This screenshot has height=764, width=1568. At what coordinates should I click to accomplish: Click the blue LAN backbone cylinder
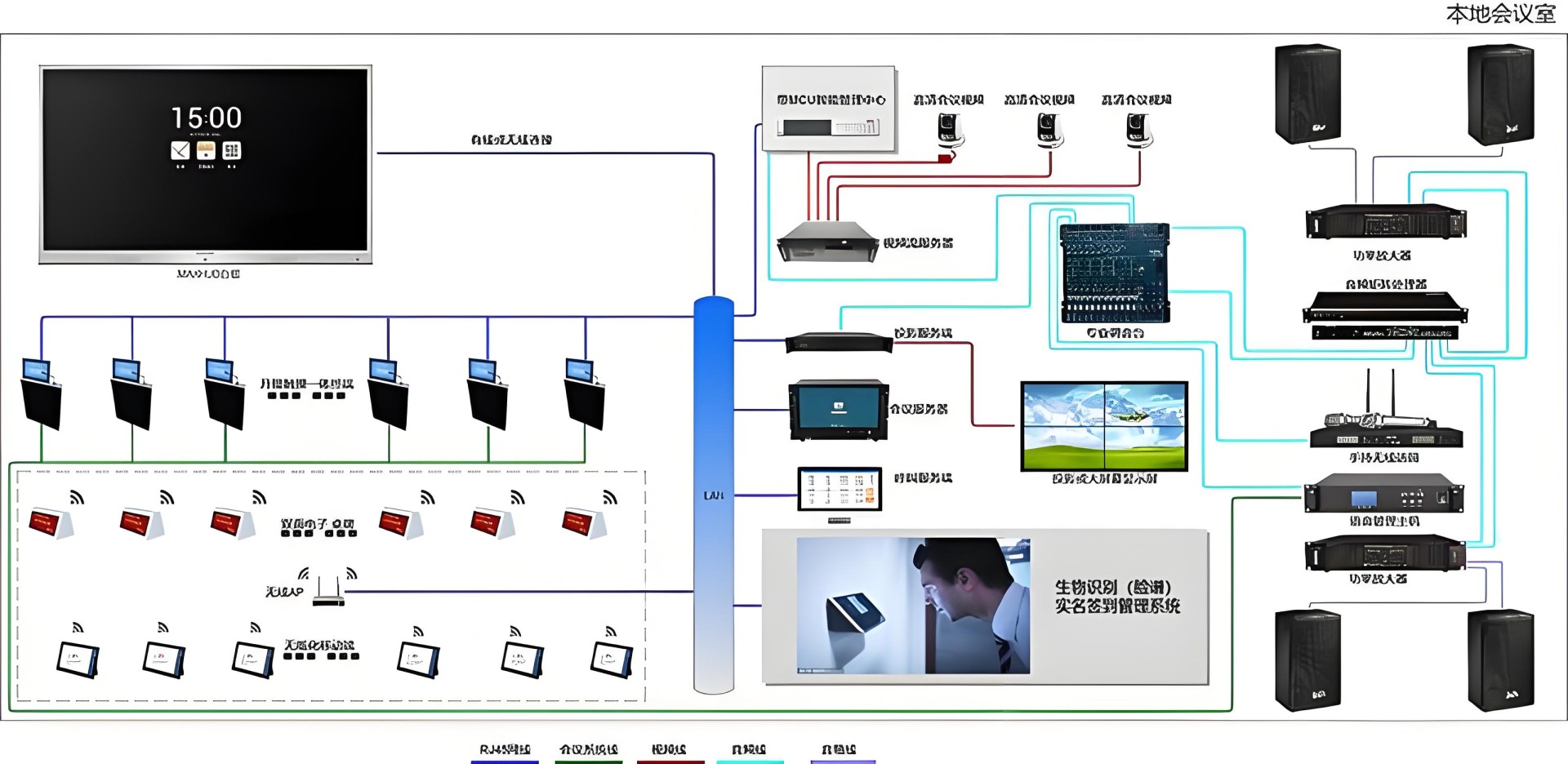pos(714,495)
